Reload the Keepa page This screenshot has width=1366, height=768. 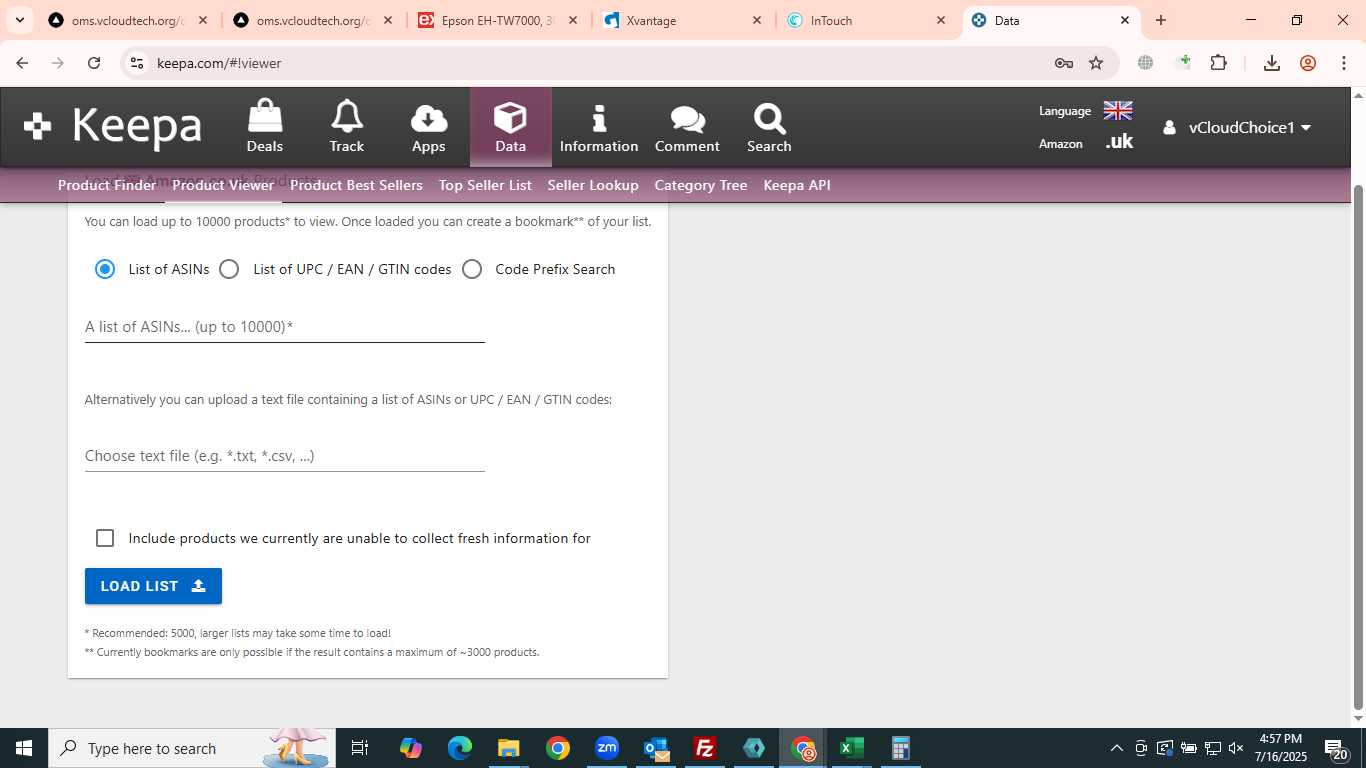[x=94, y=63]
